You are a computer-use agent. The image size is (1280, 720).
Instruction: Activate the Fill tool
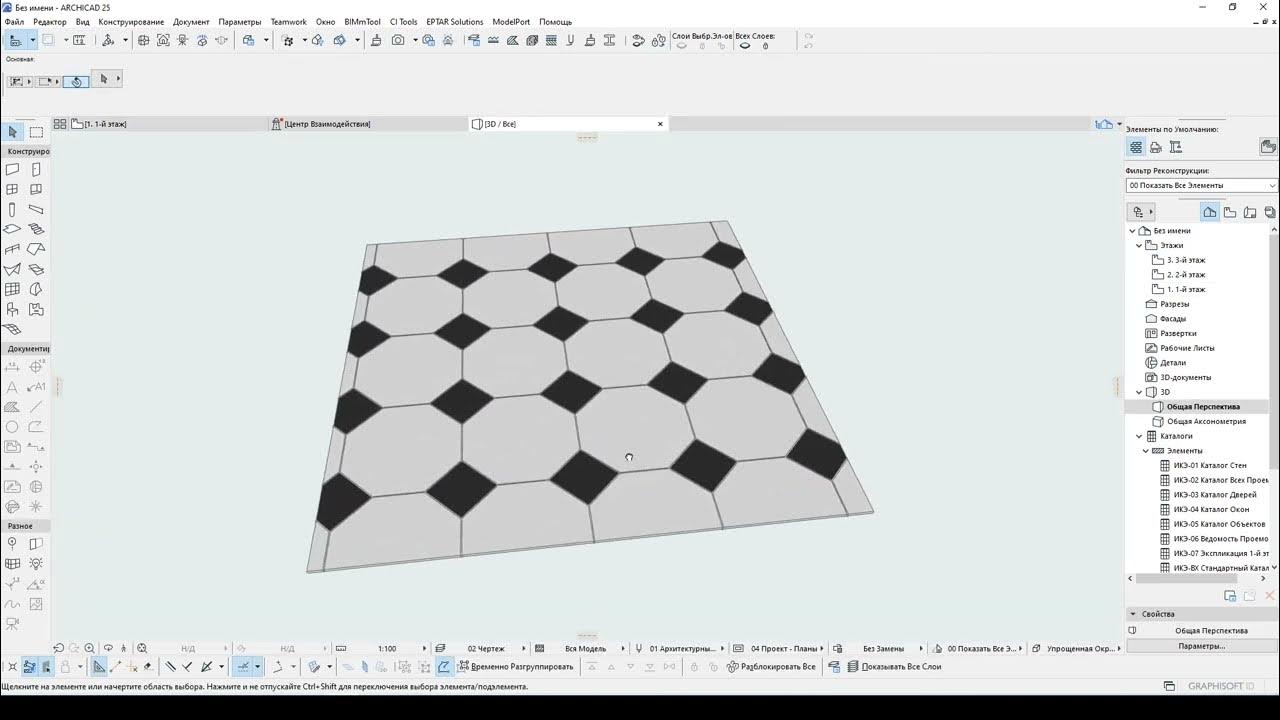[x=12, y=407]
